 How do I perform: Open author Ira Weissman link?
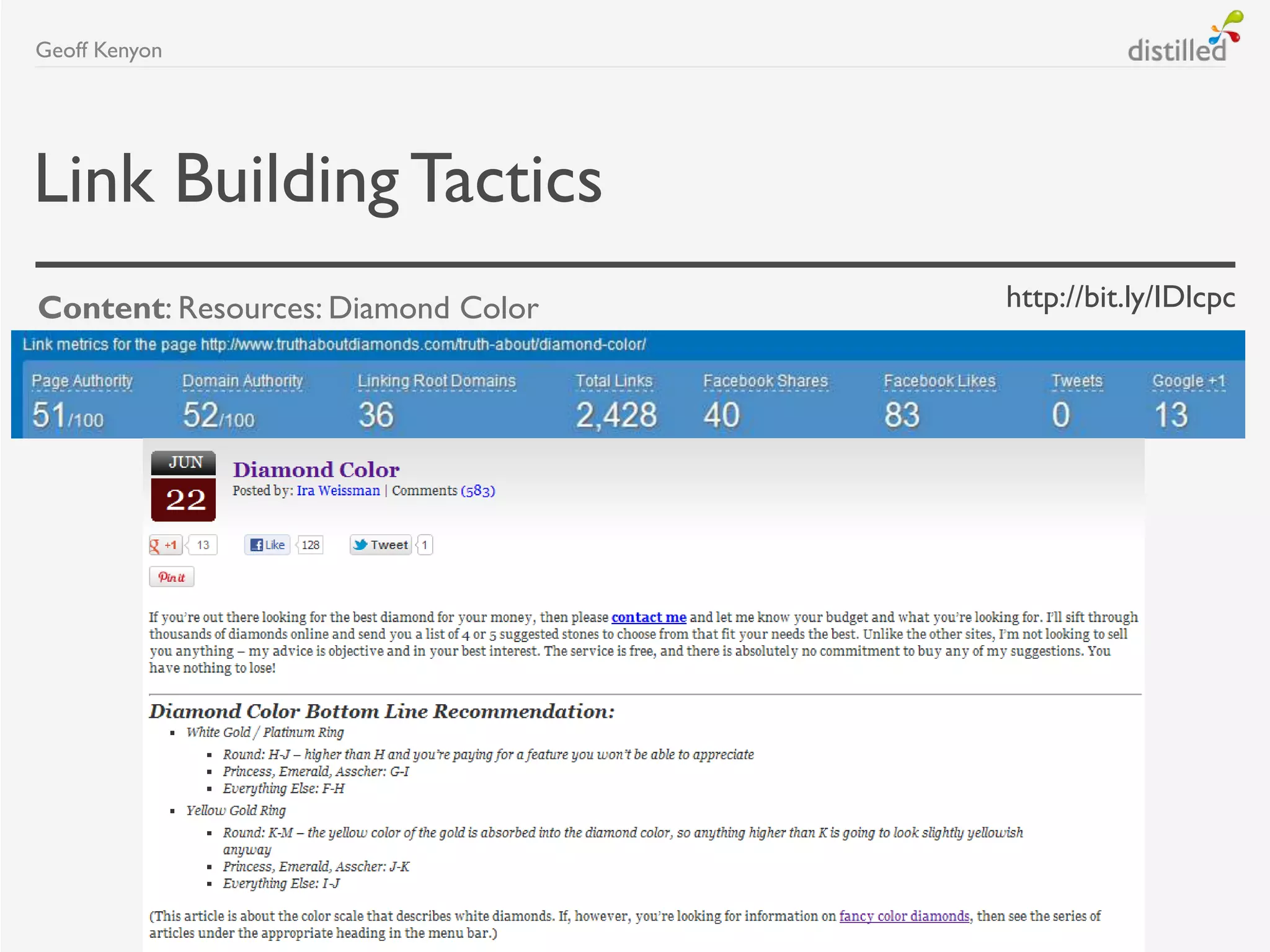click(x=338, y=491)
